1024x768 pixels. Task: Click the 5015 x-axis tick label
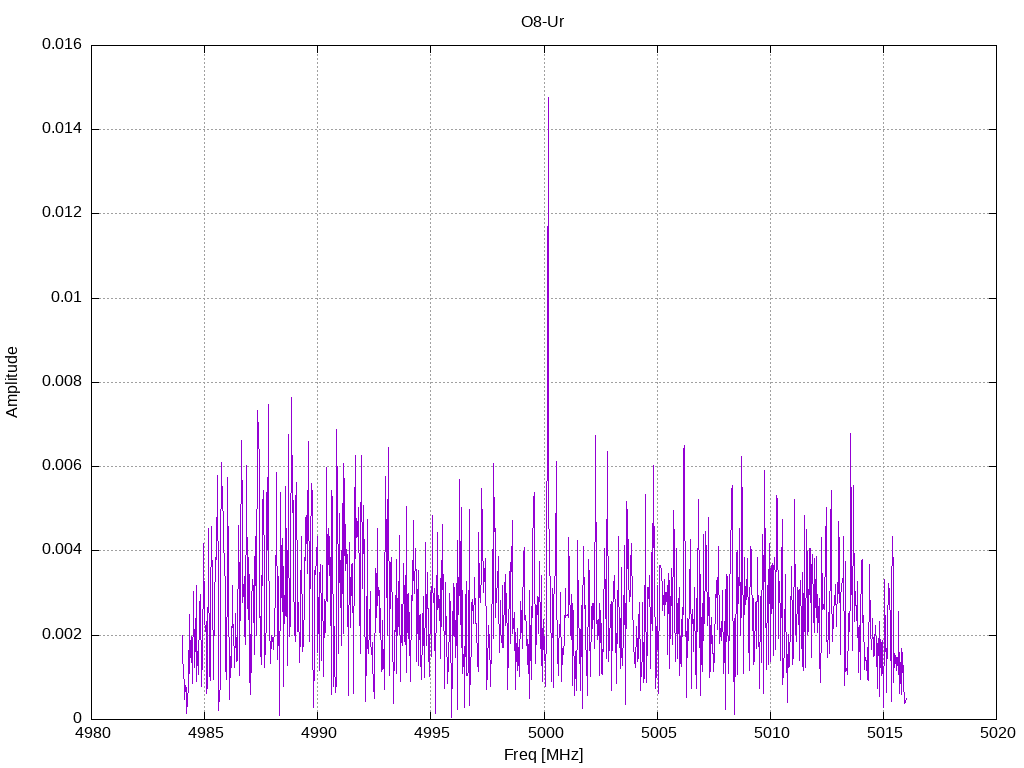click(x=884, y=733)
